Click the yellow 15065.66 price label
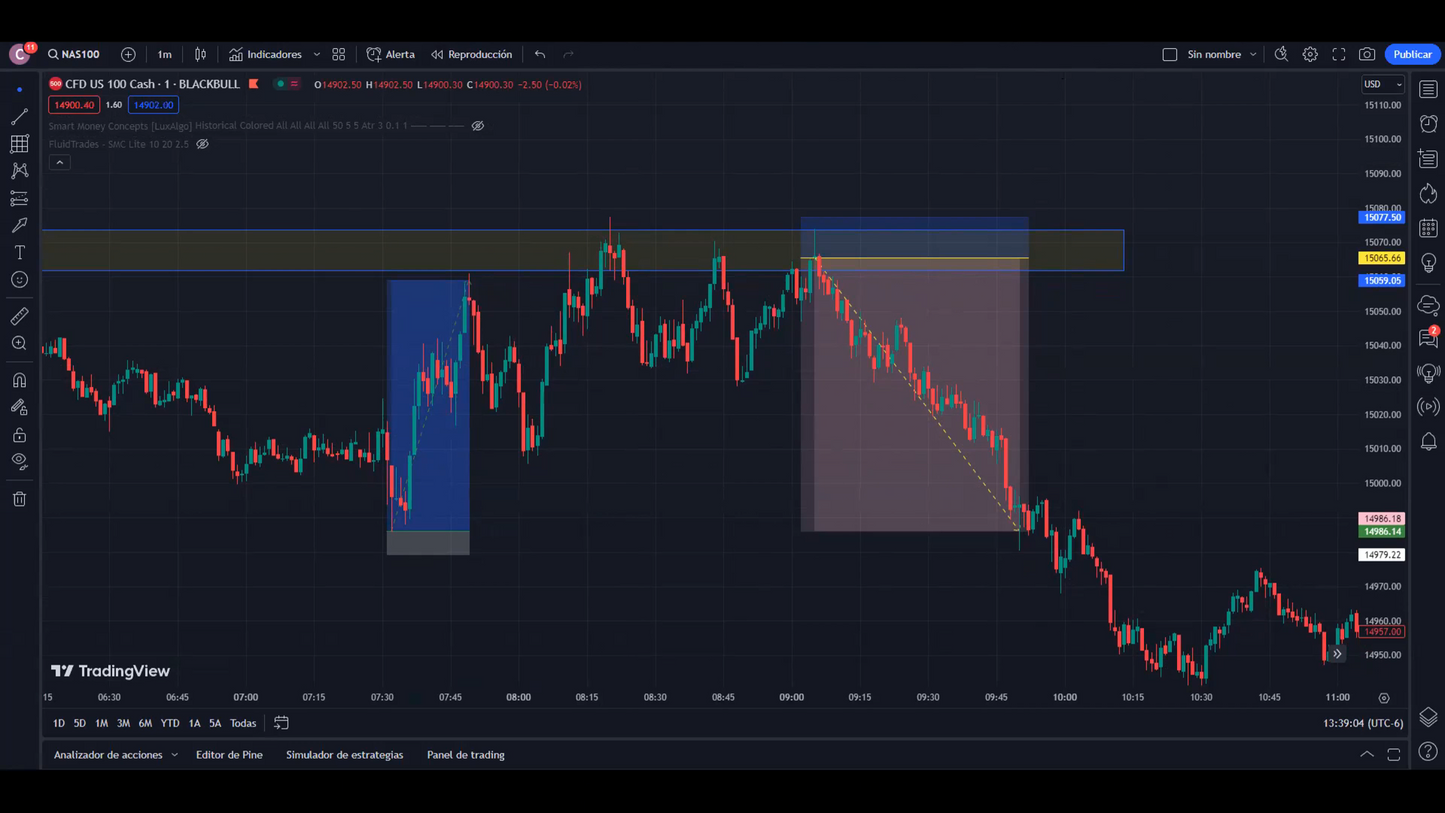1445x813 pixels. pyautogui.click(x=1382, y=258)
